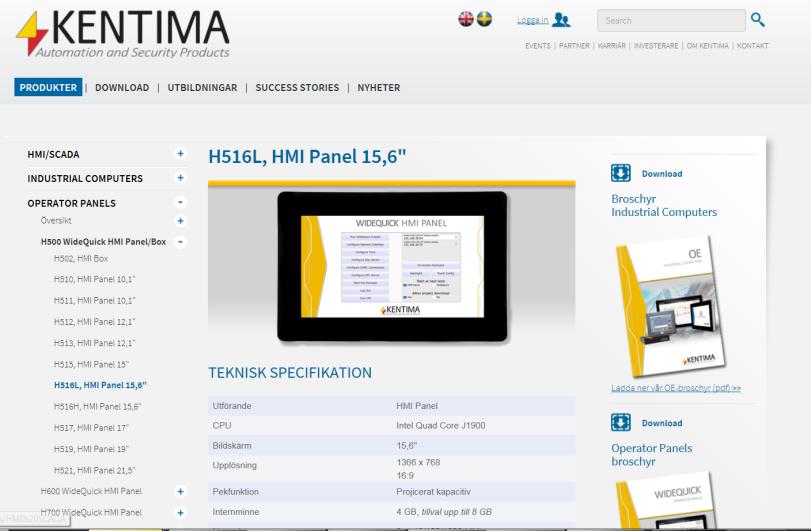811x531 pixels.
Task: Click Broschyr Industrial Computers heading
Action: pos(664,206)
